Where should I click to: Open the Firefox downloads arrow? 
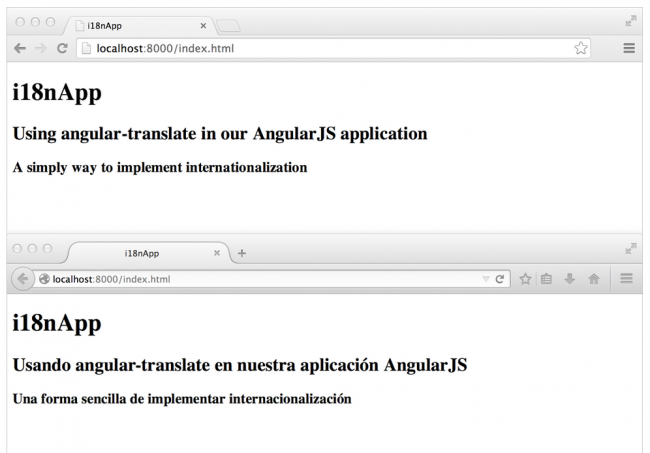click(x=569, y=279)
